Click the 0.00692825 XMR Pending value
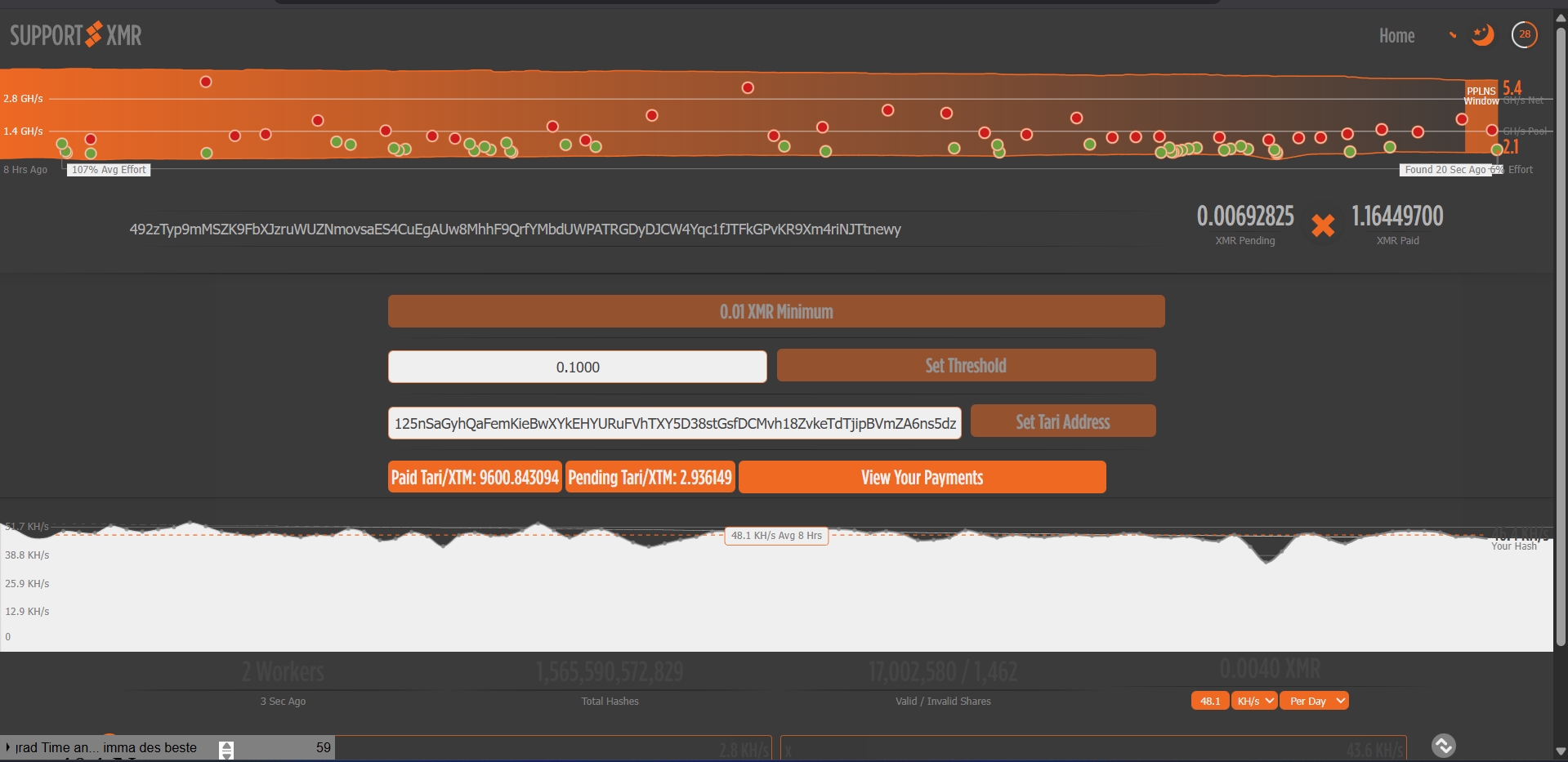The height and width of the screenshot is (762, 1568). pos(1245,216)
